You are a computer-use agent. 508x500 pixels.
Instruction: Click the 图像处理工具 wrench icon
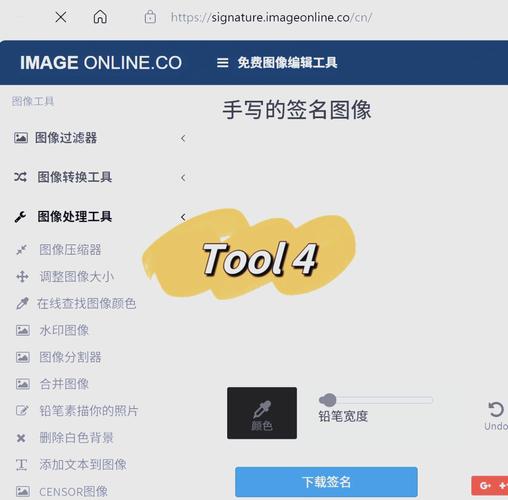(21, 217)
